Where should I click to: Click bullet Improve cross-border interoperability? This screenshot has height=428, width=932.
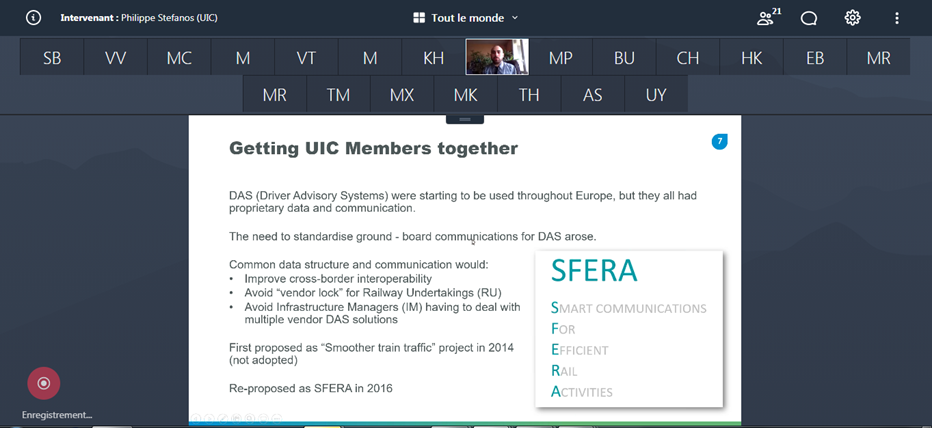(338, 278)
